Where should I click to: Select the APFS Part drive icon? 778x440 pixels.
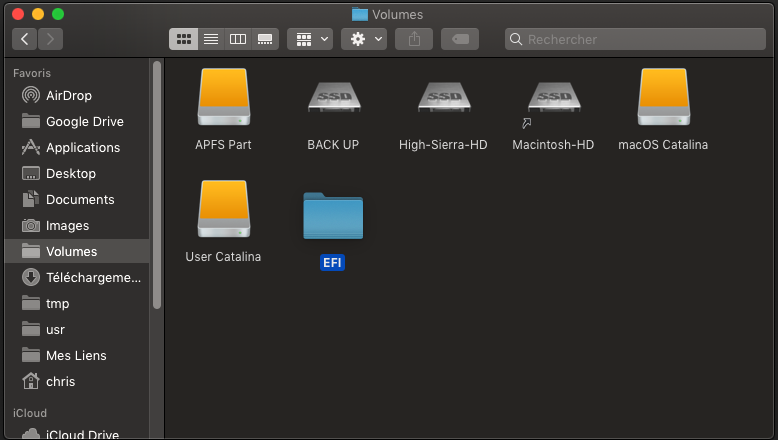(224, 97)
